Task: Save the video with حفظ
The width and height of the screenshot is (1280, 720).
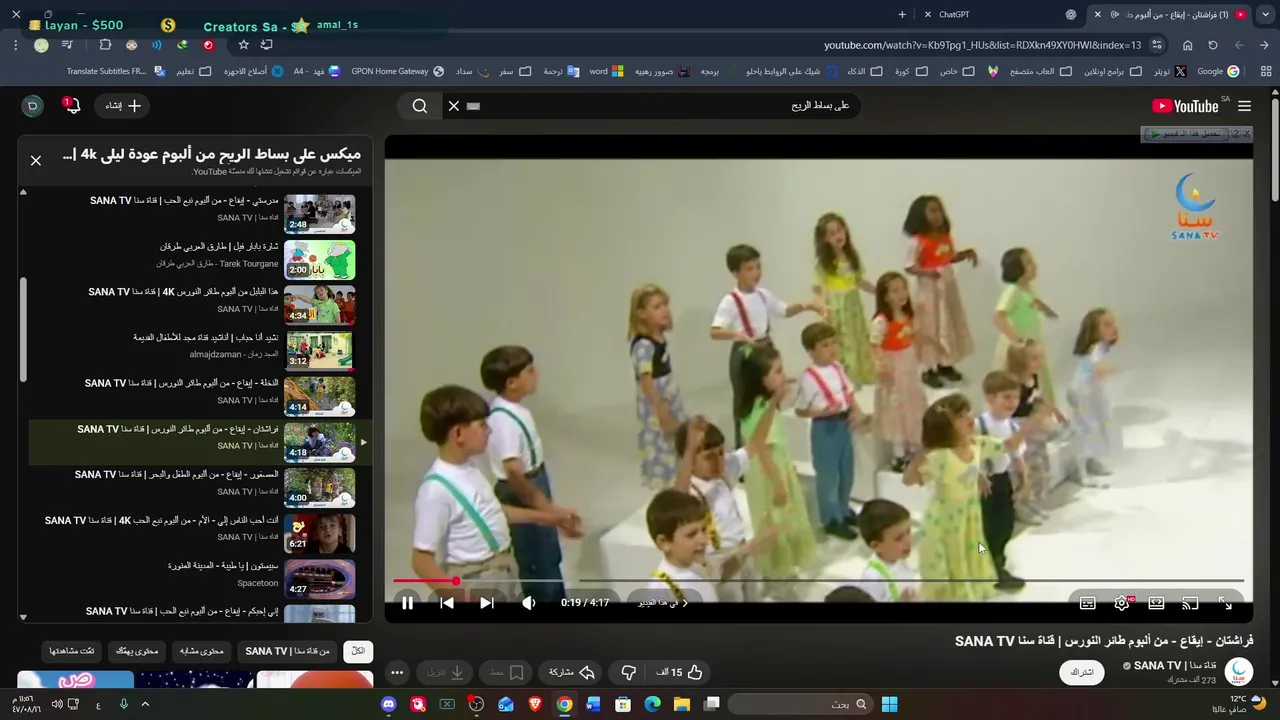Action: (x=507, y=672)
